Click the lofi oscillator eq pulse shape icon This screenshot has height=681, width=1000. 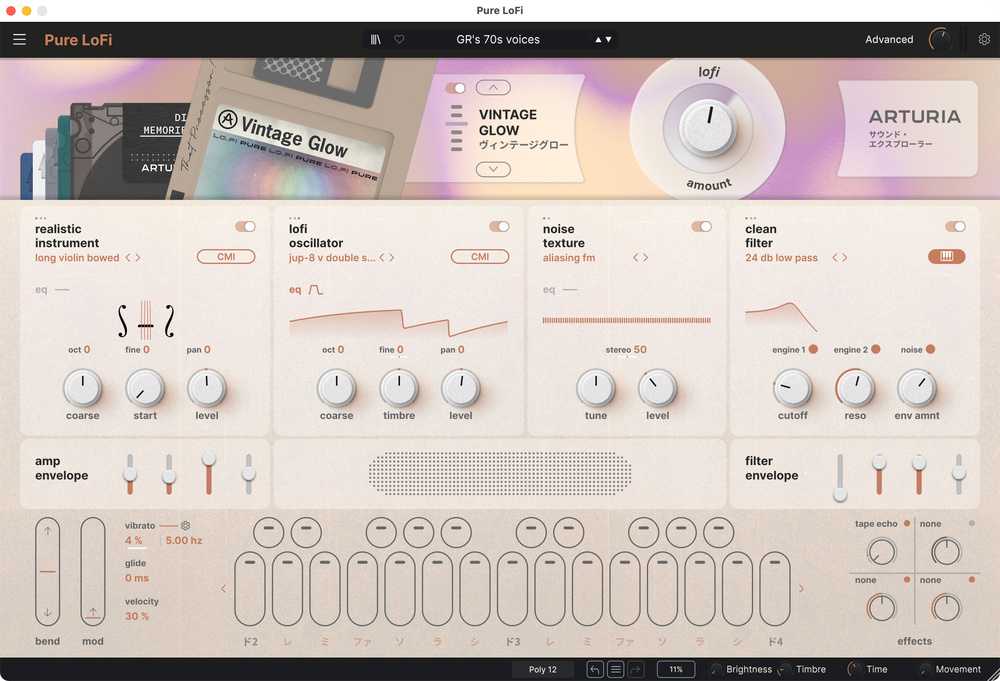tap(316, 289)
